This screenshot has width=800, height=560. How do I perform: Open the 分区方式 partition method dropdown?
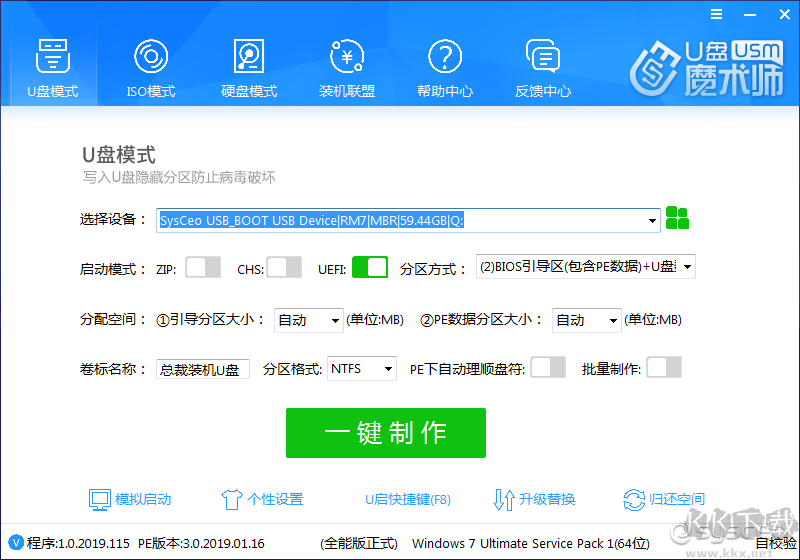point(687,267)
